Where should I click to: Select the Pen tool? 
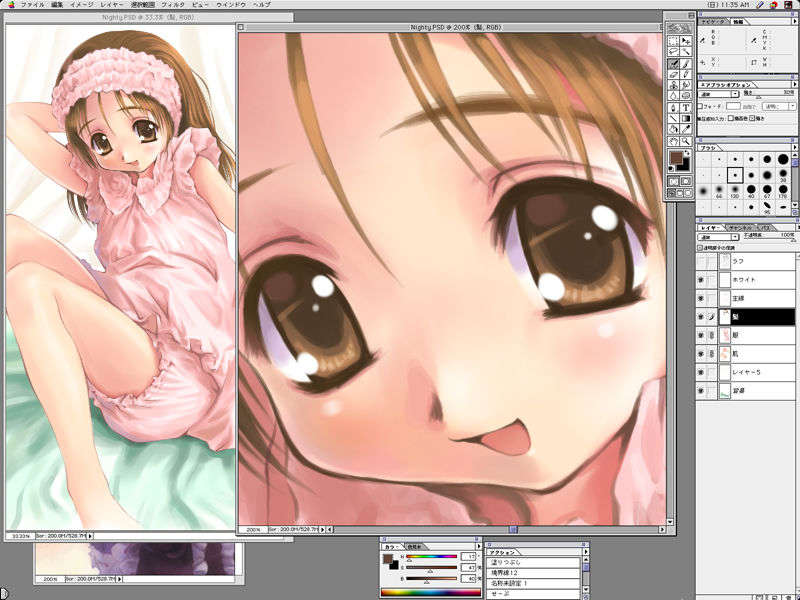(x=673, y=108)
